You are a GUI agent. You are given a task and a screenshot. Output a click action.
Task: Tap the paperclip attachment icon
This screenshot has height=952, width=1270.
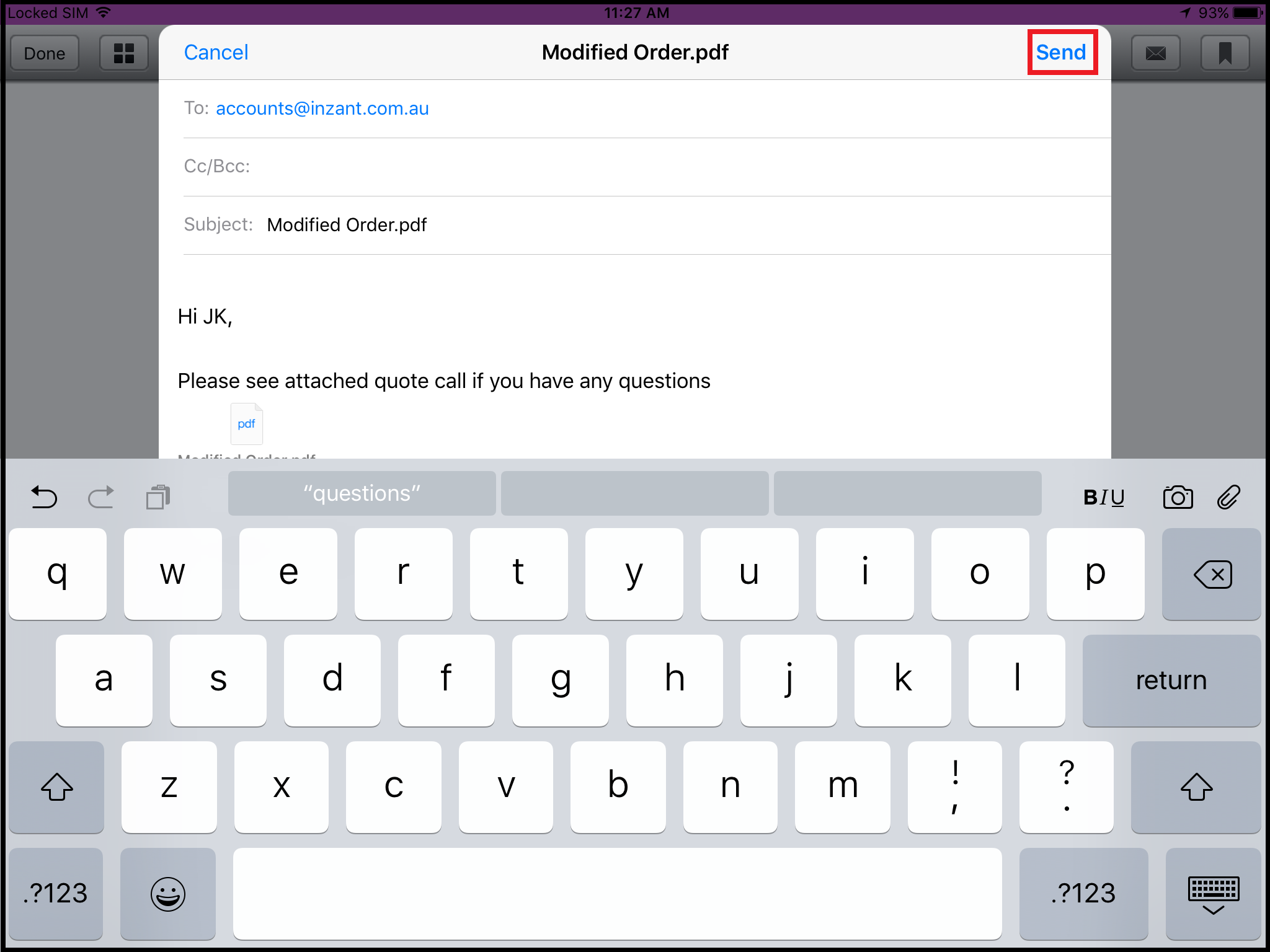1228,497
